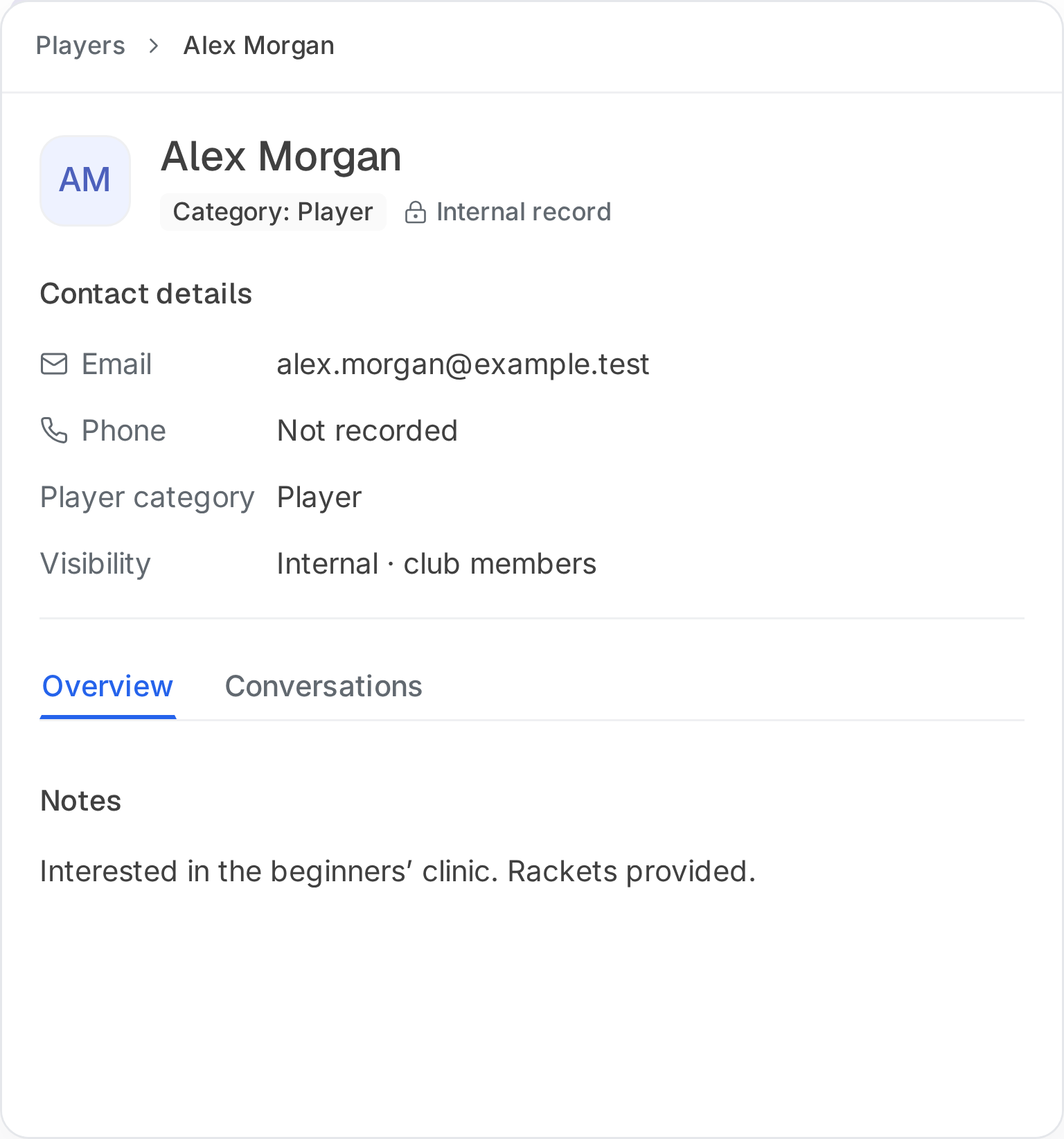Click the Player value in Player category row
The image size is (1064, 1139).
(x=319, y=497)
